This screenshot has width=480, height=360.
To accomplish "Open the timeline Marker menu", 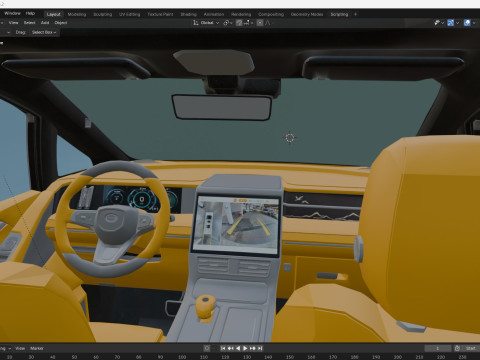I will [37, 348].
